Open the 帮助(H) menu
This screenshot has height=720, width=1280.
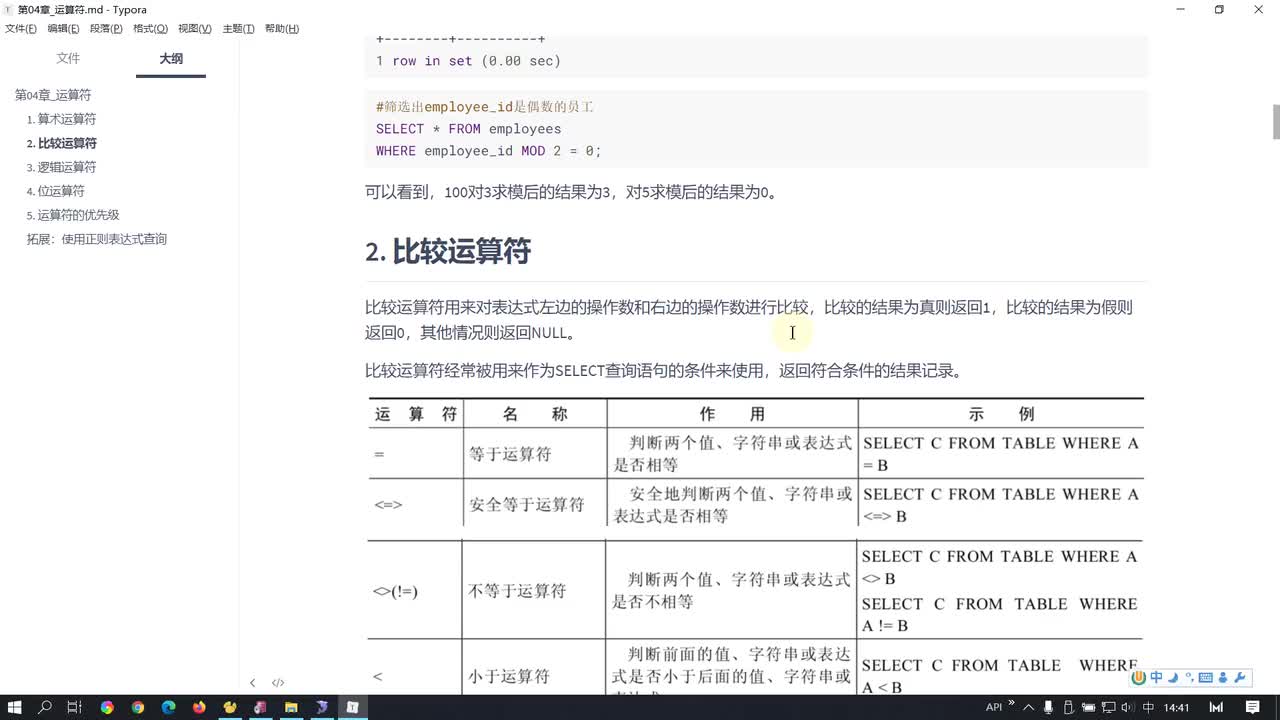point(282,28)
